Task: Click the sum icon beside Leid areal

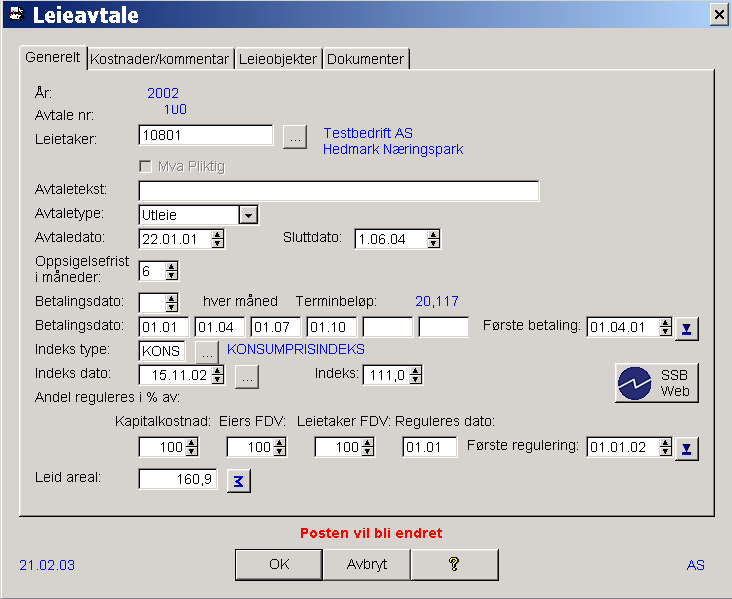Action: (239, 481)
